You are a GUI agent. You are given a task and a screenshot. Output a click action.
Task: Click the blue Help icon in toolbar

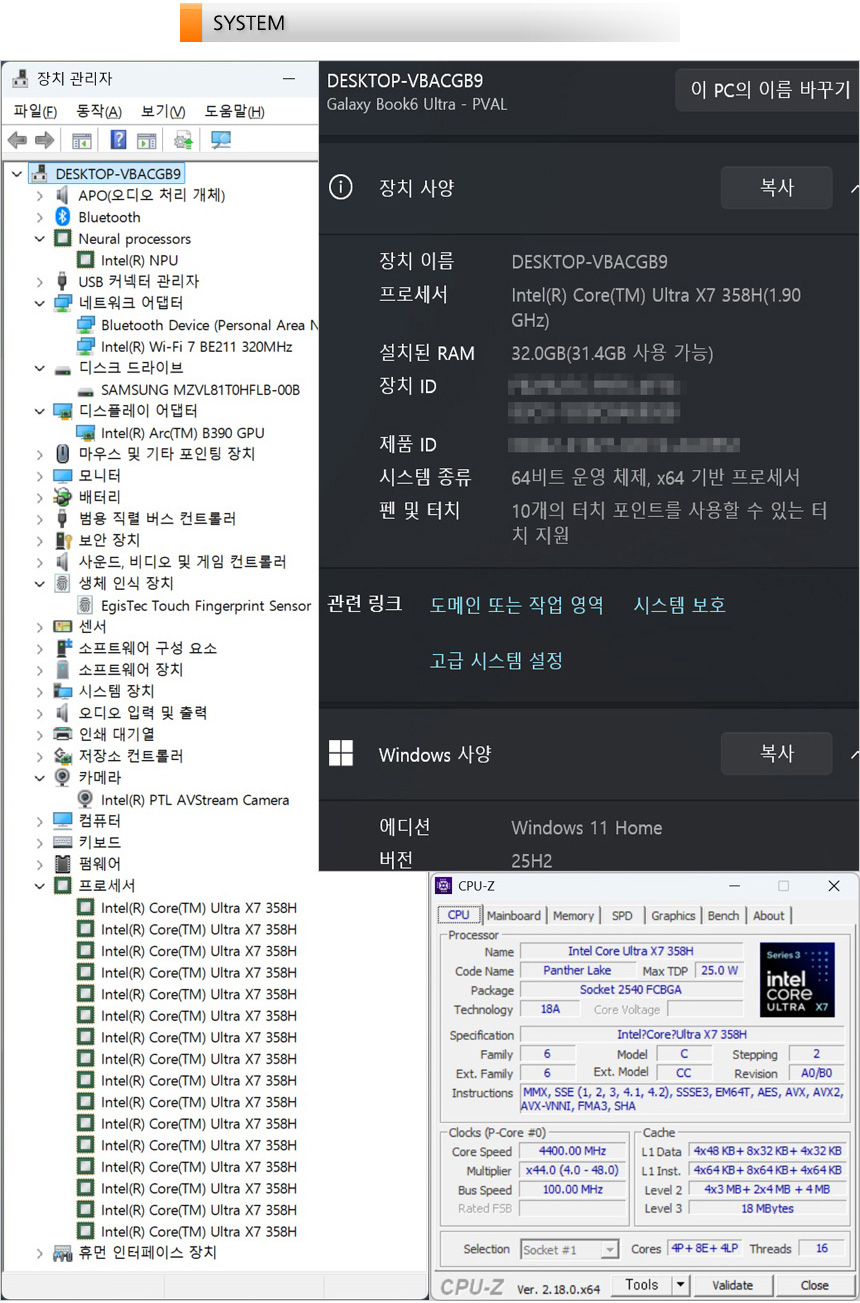[x=118, y=140]
